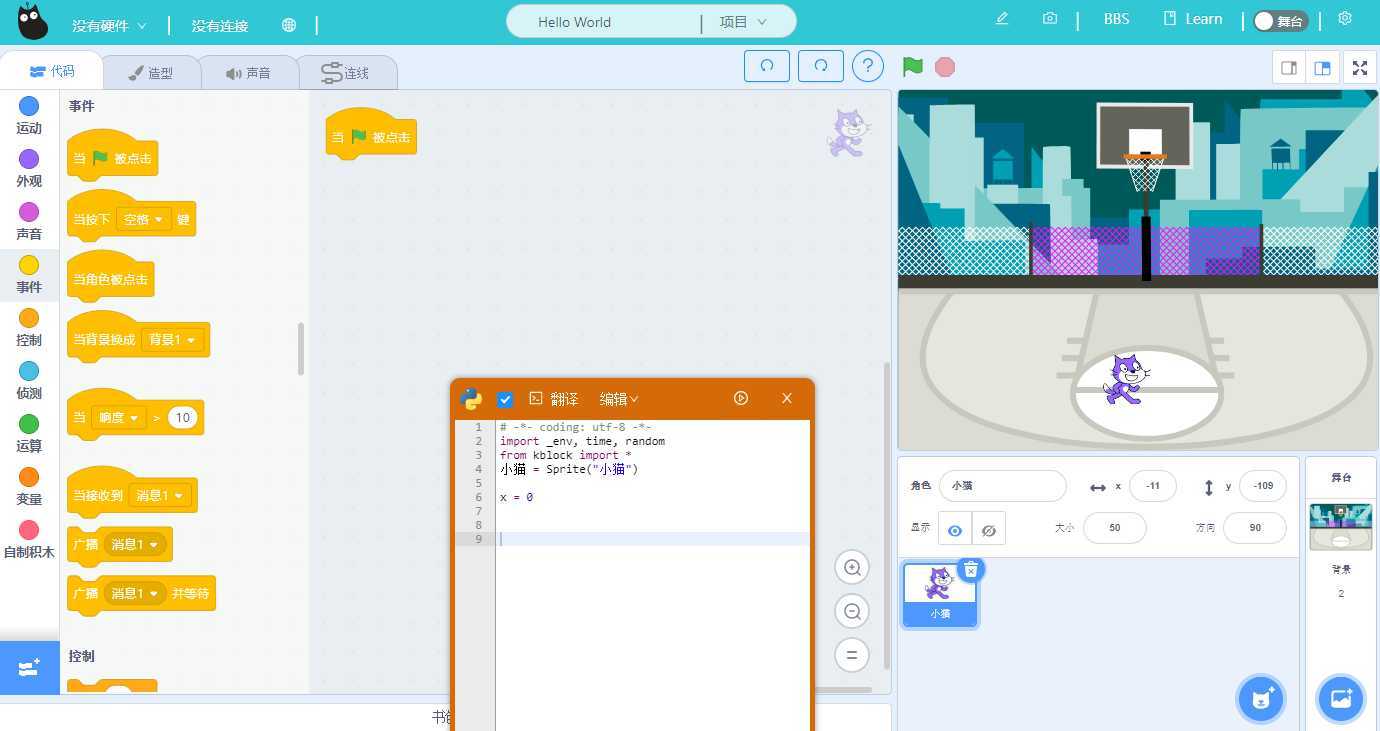1380x731 pixels.
Task: Click the Python logo icon
Action: pos(471,398)
